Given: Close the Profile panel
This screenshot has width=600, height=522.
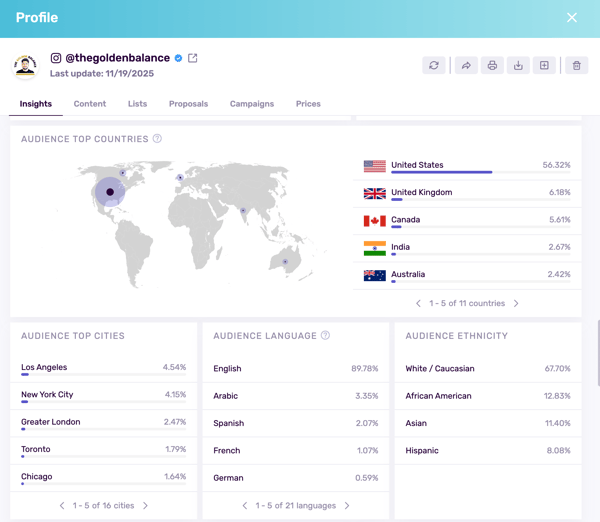Looking at the screenshot, I should (572, 18).
